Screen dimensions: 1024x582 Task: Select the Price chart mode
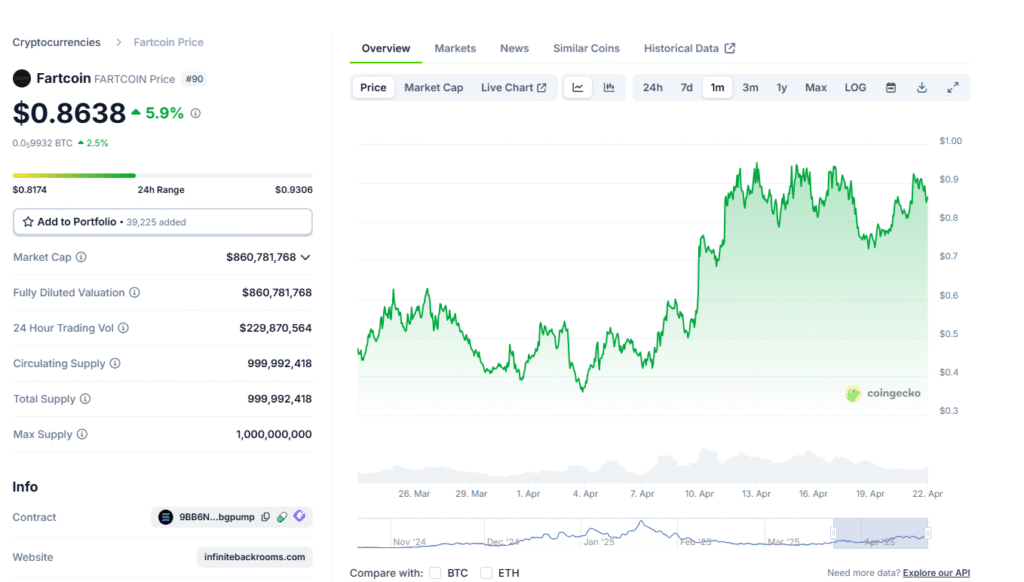point(373,88)
